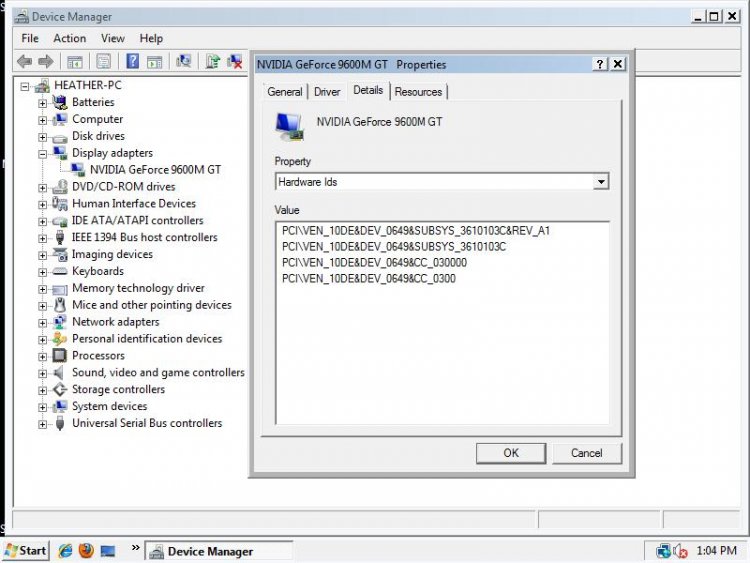Expand the Computer node
The height and width of the screenshot is (563, 750).
[x=43, y=120]
